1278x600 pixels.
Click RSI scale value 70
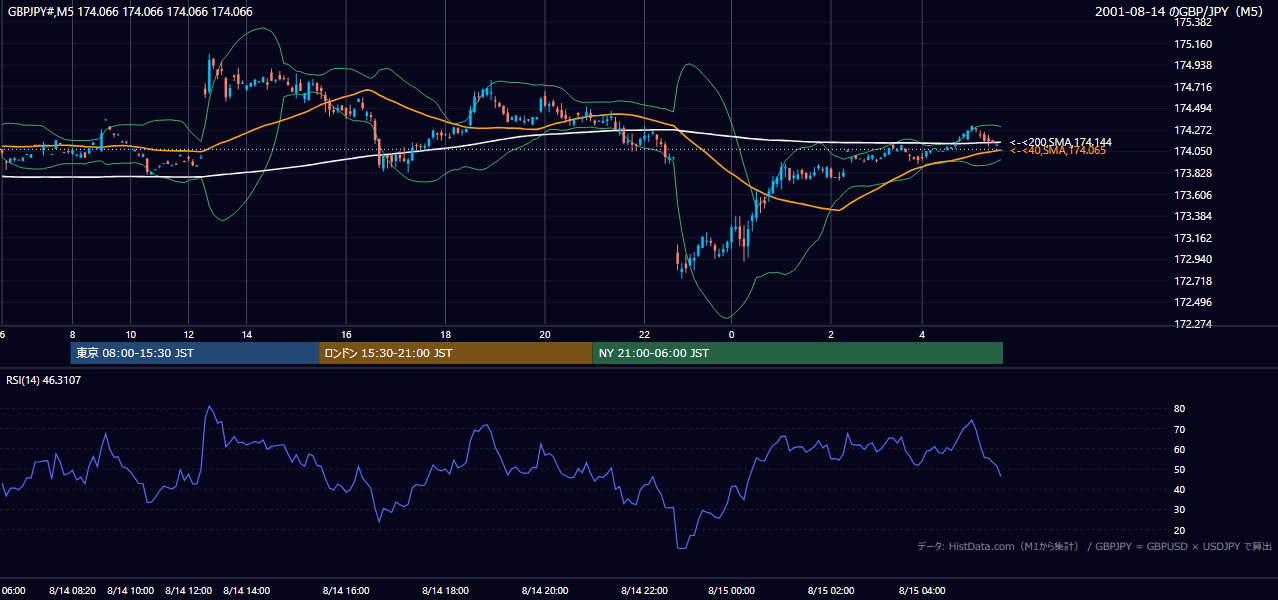pos(1180,429)
